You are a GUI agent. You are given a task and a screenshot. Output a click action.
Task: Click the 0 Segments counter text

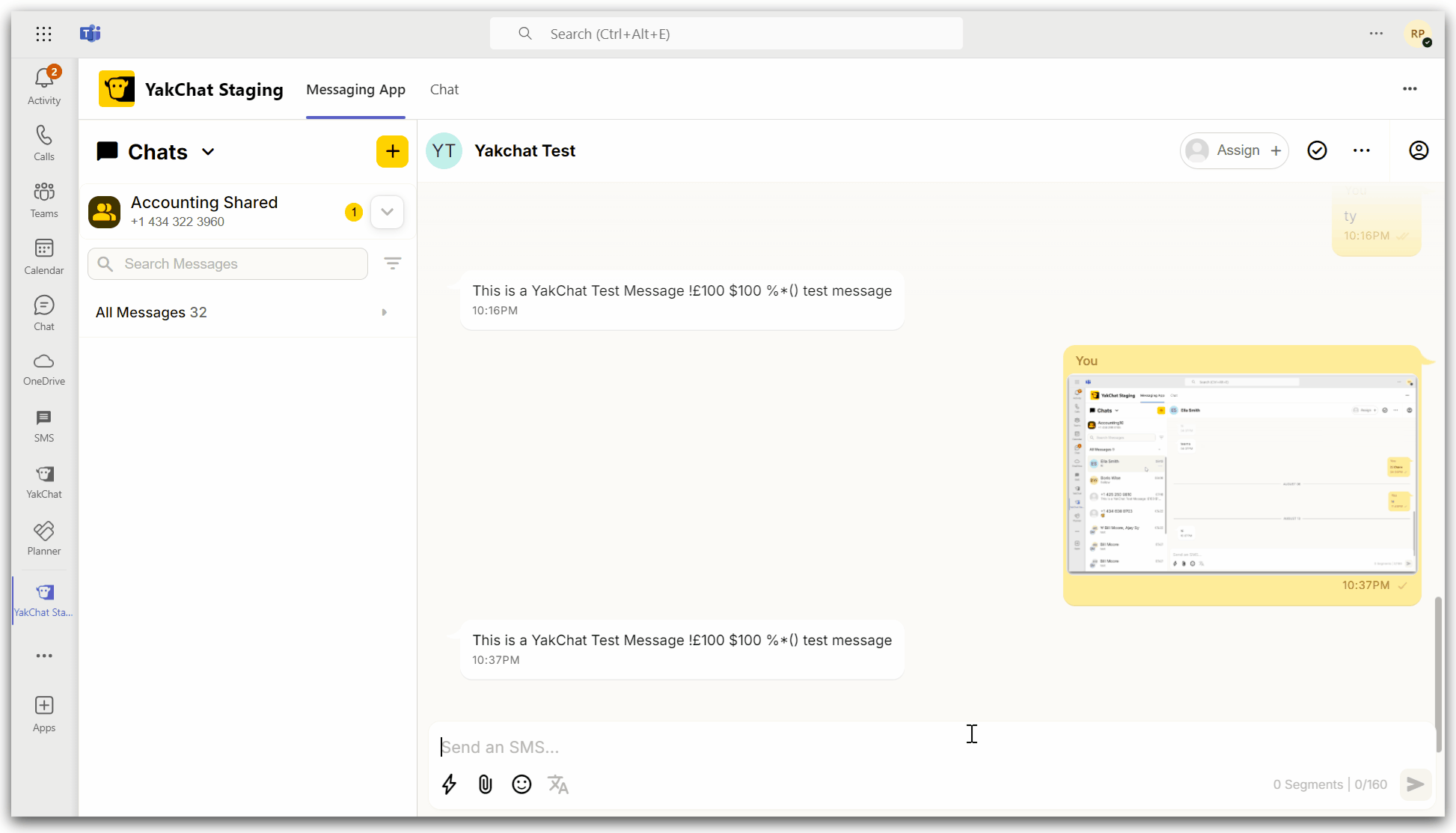click(x=1308, y=784)
